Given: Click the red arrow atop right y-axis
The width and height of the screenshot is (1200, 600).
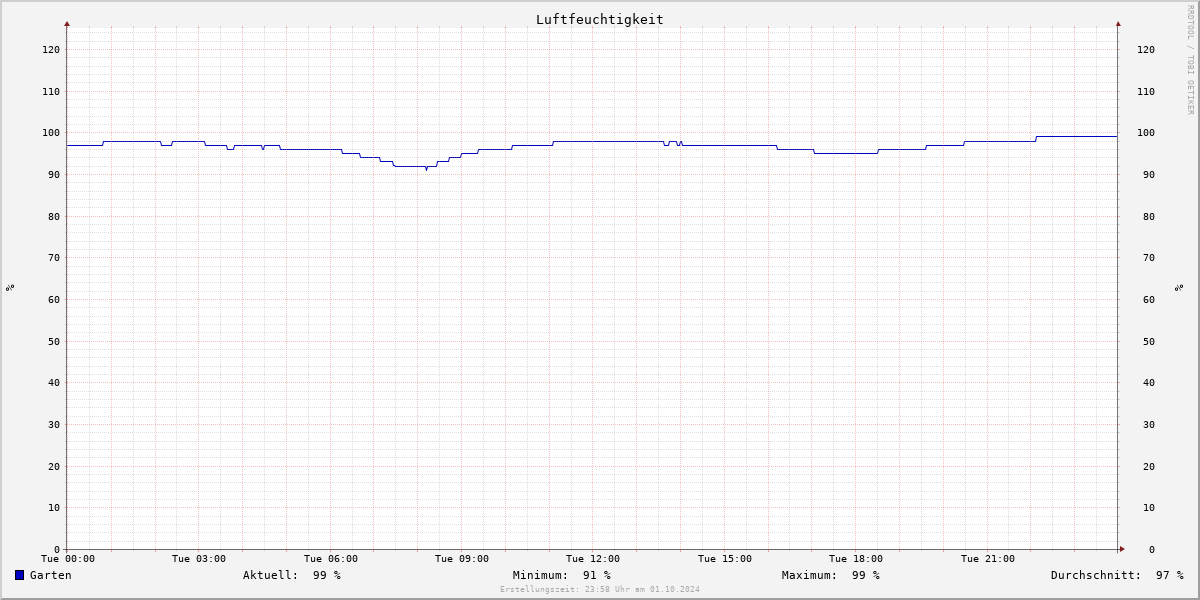Looking at the screenshot, I should pyautogui.click(x=1118, y=23).
